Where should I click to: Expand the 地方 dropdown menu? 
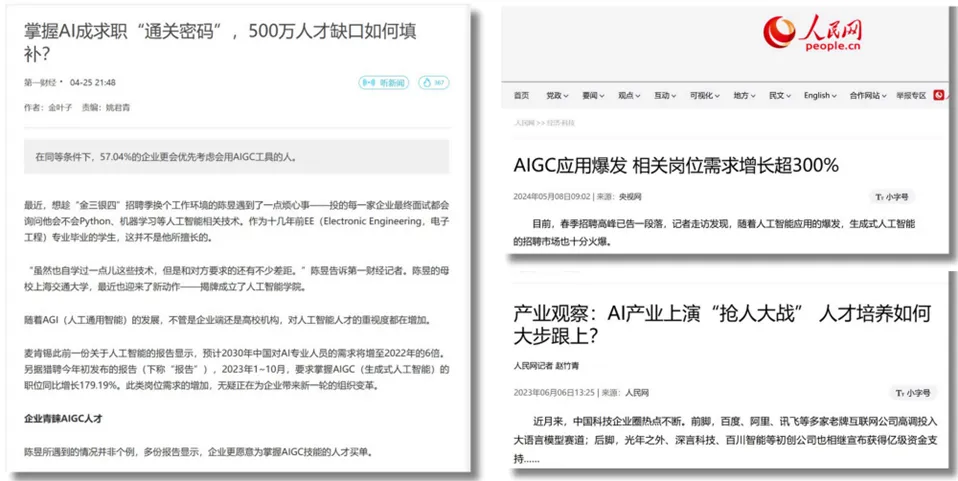pos(745,95)
